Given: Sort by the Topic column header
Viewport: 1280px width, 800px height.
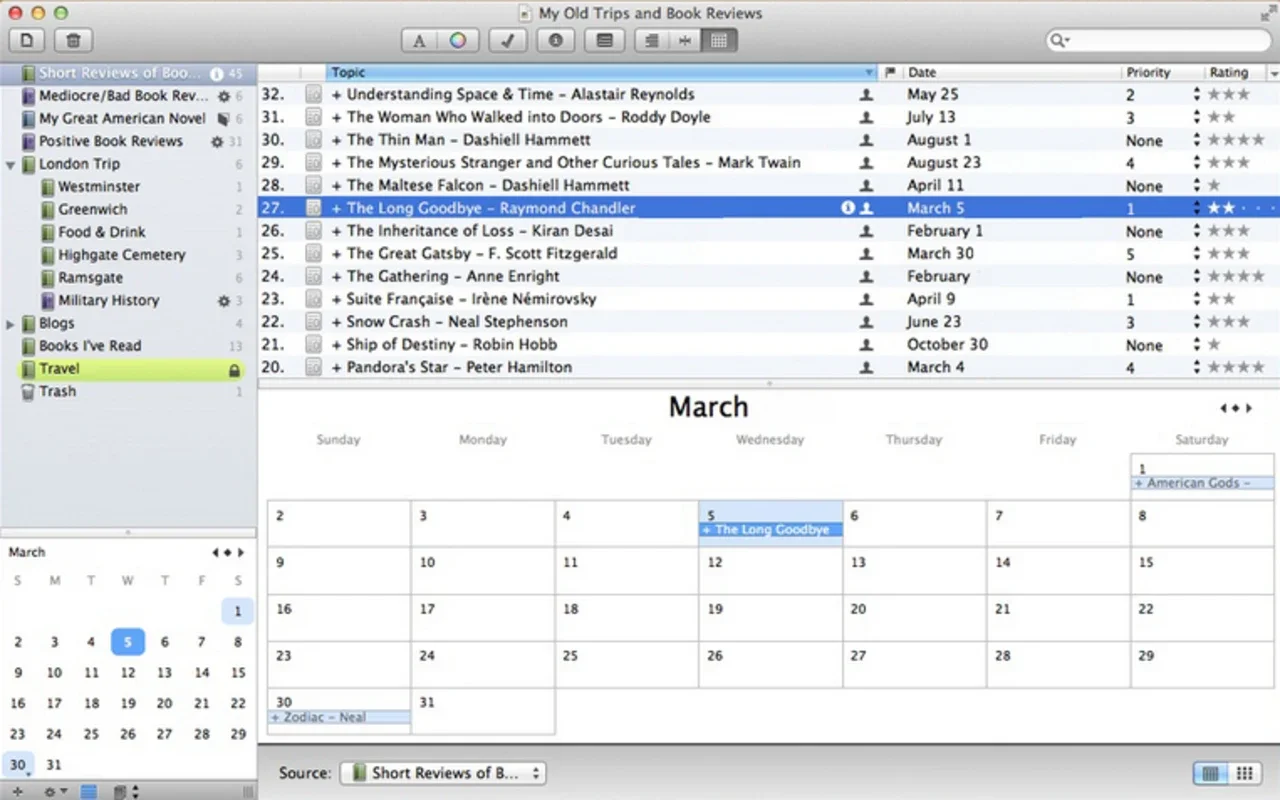Looking at the screenshot, I should [601, 72].
